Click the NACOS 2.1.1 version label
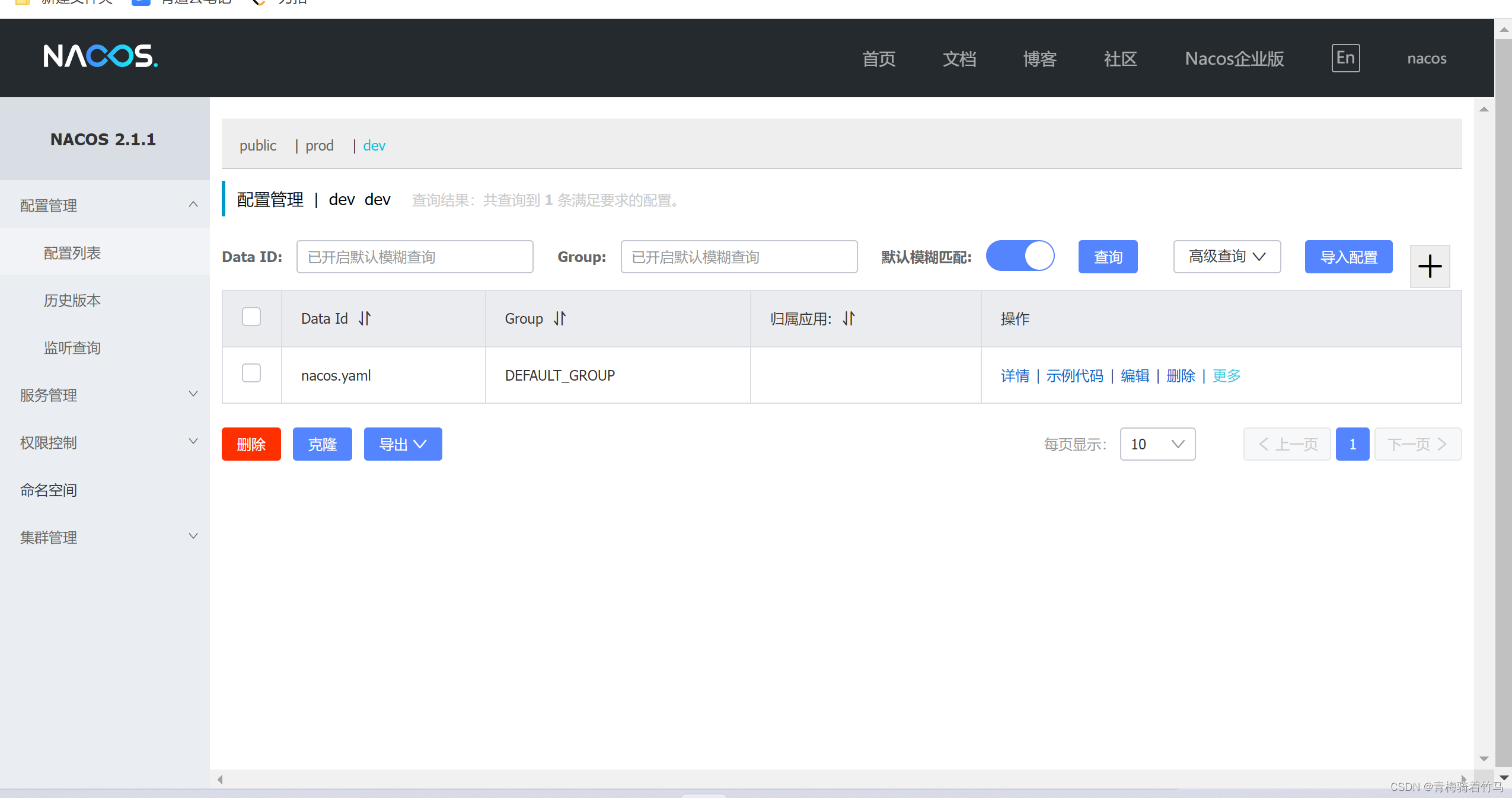1512x798 pixels. click(x=103, y=139)
